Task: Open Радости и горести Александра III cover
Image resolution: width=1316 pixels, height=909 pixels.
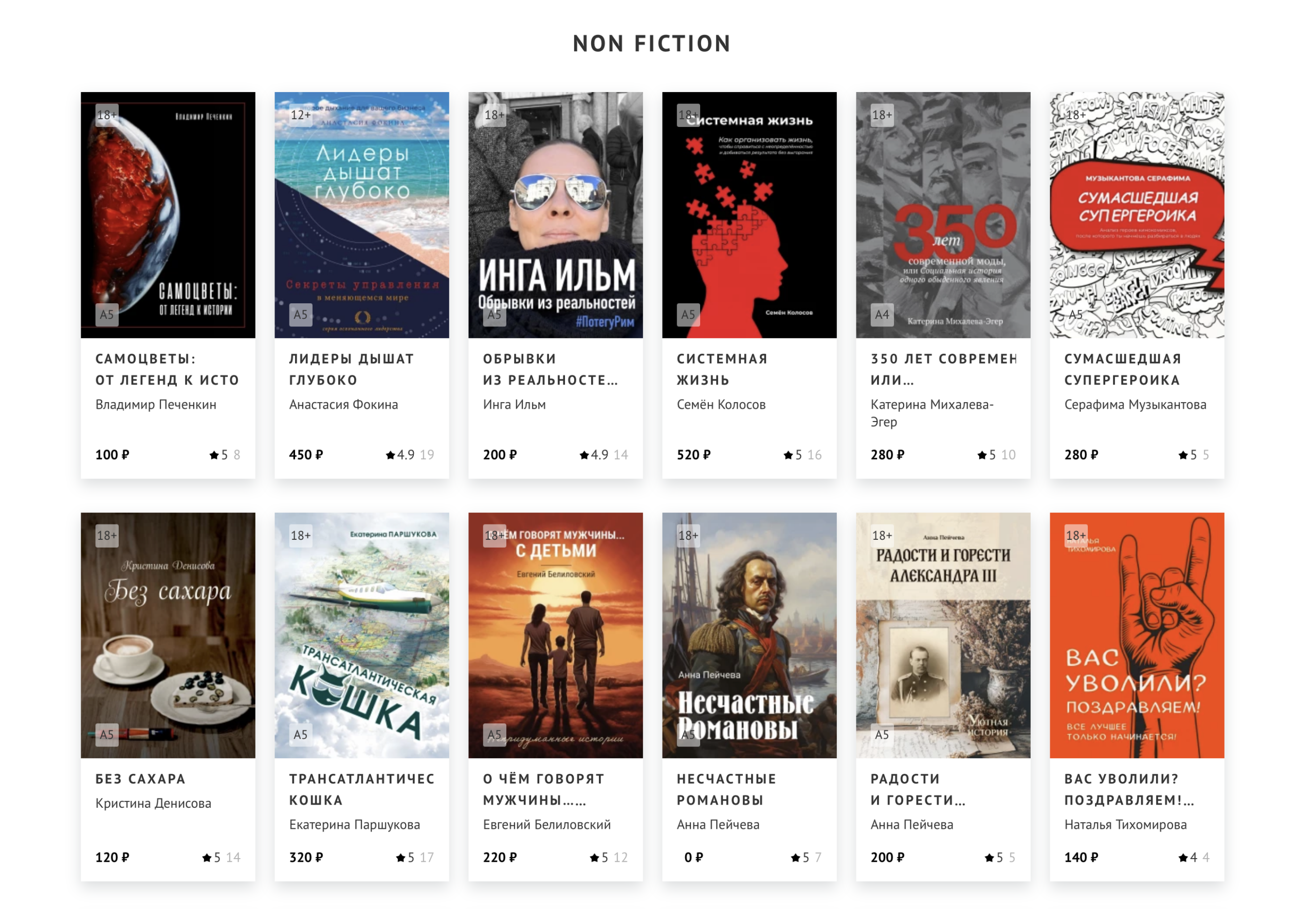Action: tap(944, 635)
